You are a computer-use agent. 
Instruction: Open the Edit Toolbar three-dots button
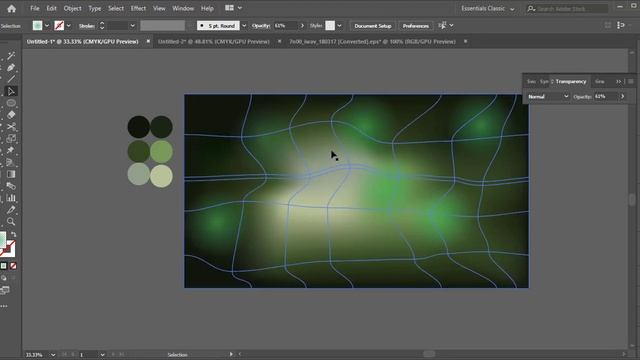click(4, 306)
